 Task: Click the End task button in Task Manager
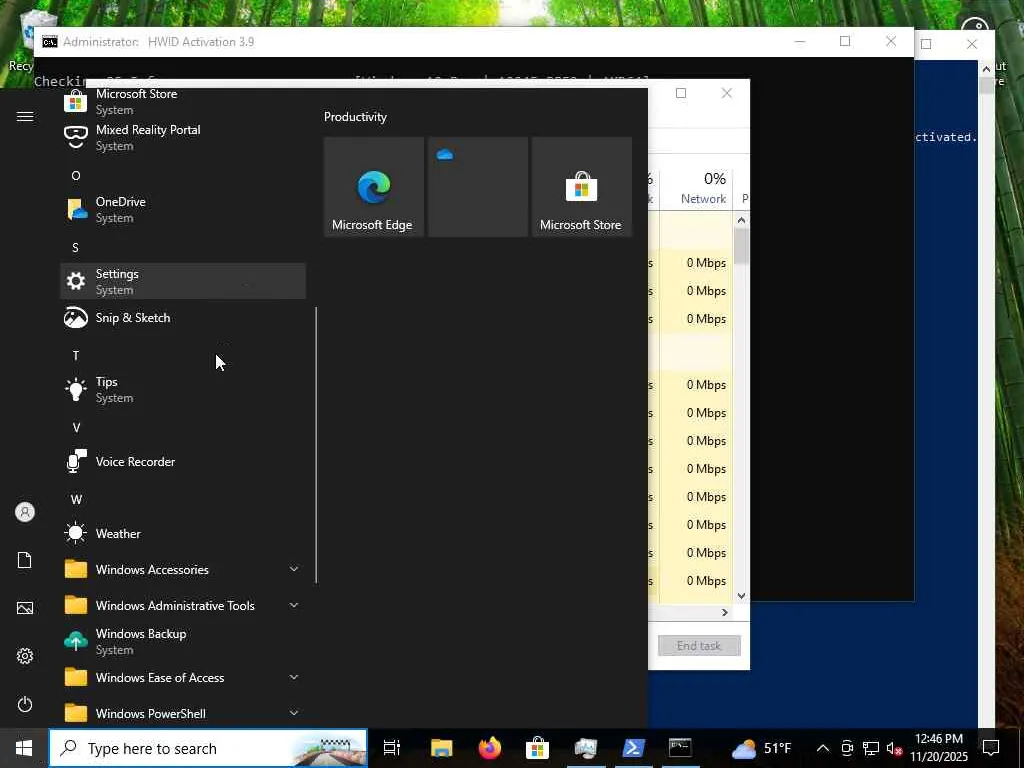pos(699,645)
